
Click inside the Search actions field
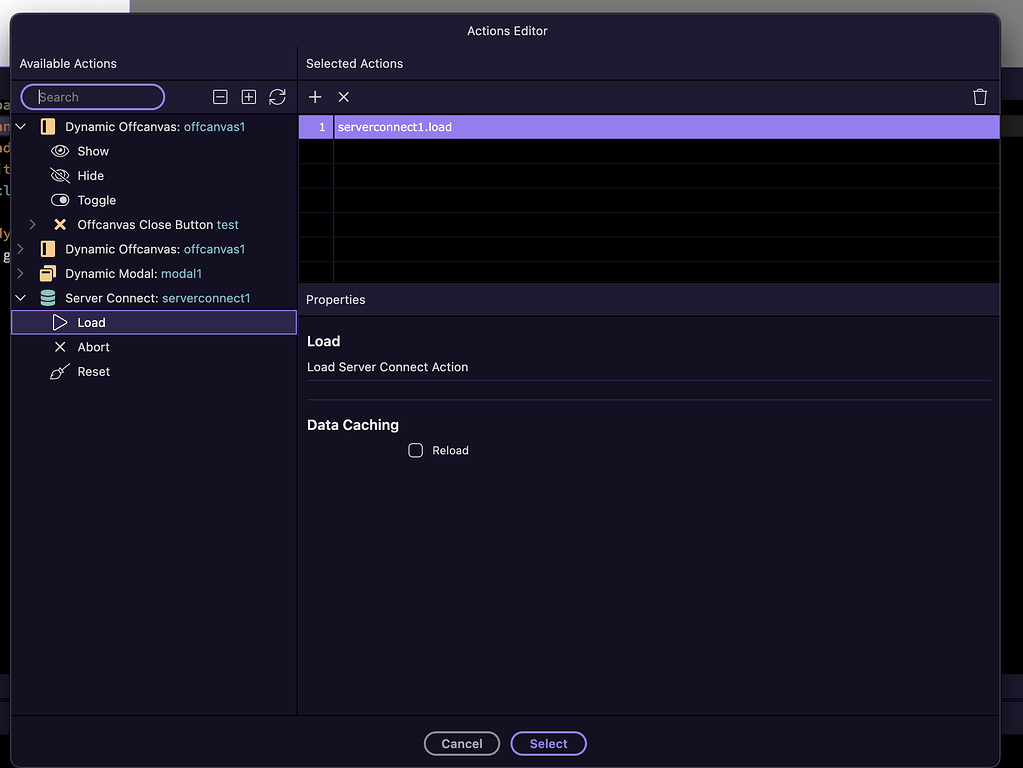click(x=92, y=97)
